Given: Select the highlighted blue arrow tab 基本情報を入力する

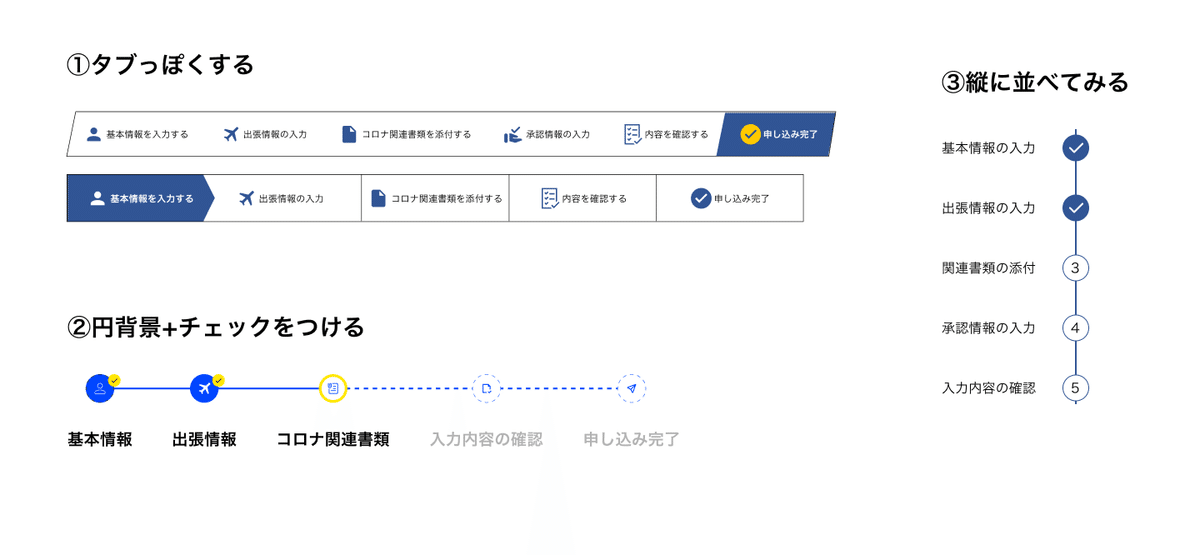Looking at the screenshot, I should click(x=140, y=198).
